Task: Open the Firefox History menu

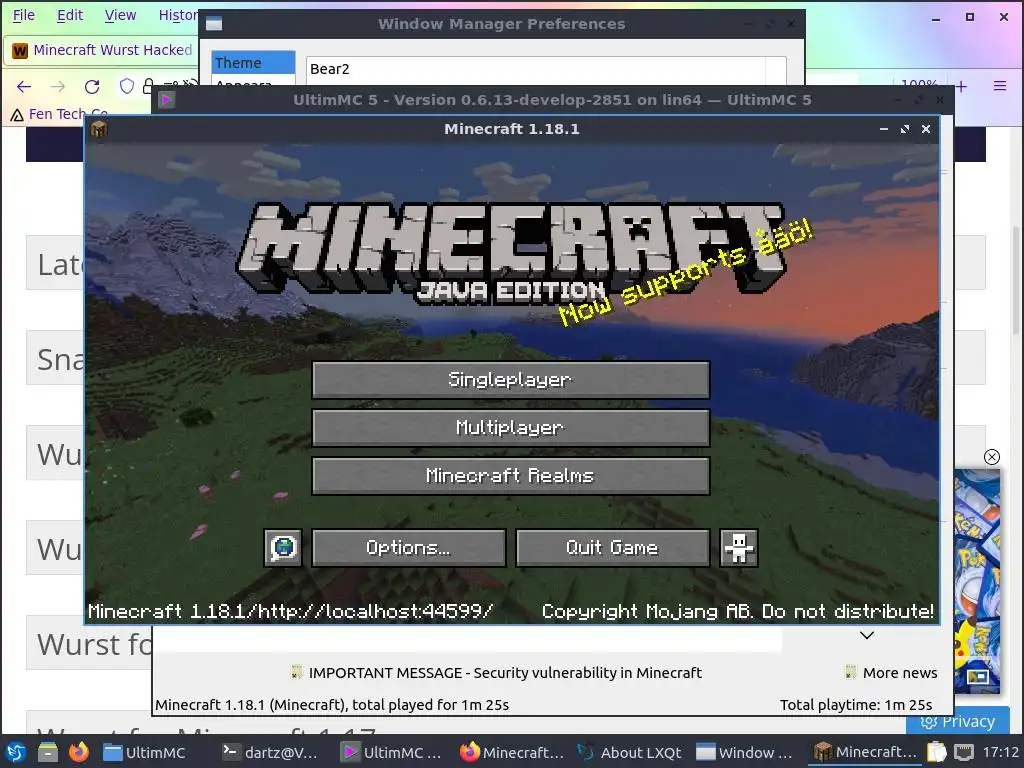Action: pyautogui.click(x=178, y=15)
